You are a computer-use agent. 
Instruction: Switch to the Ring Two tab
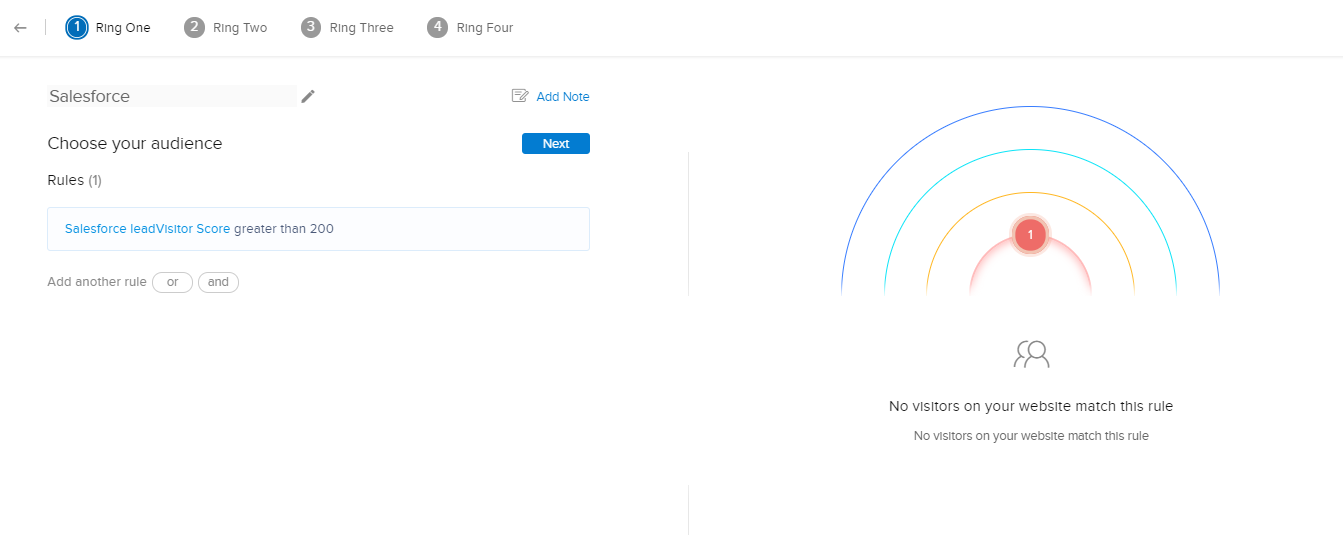(240, 28)
